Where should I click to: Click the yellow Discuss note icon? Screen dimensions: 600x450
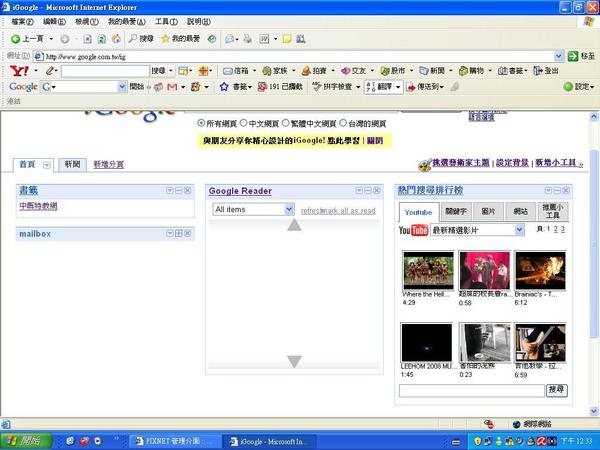(x=287, y=39)
